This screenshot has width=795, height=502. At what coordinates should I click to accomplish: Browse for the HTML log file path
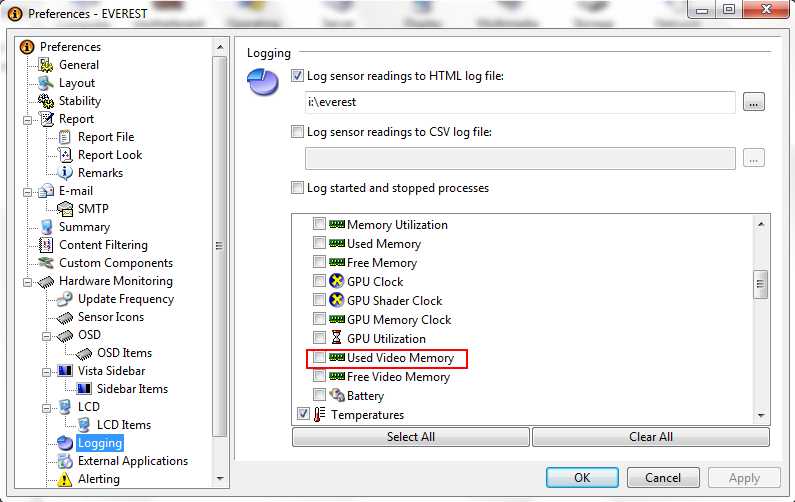(754, 102)
